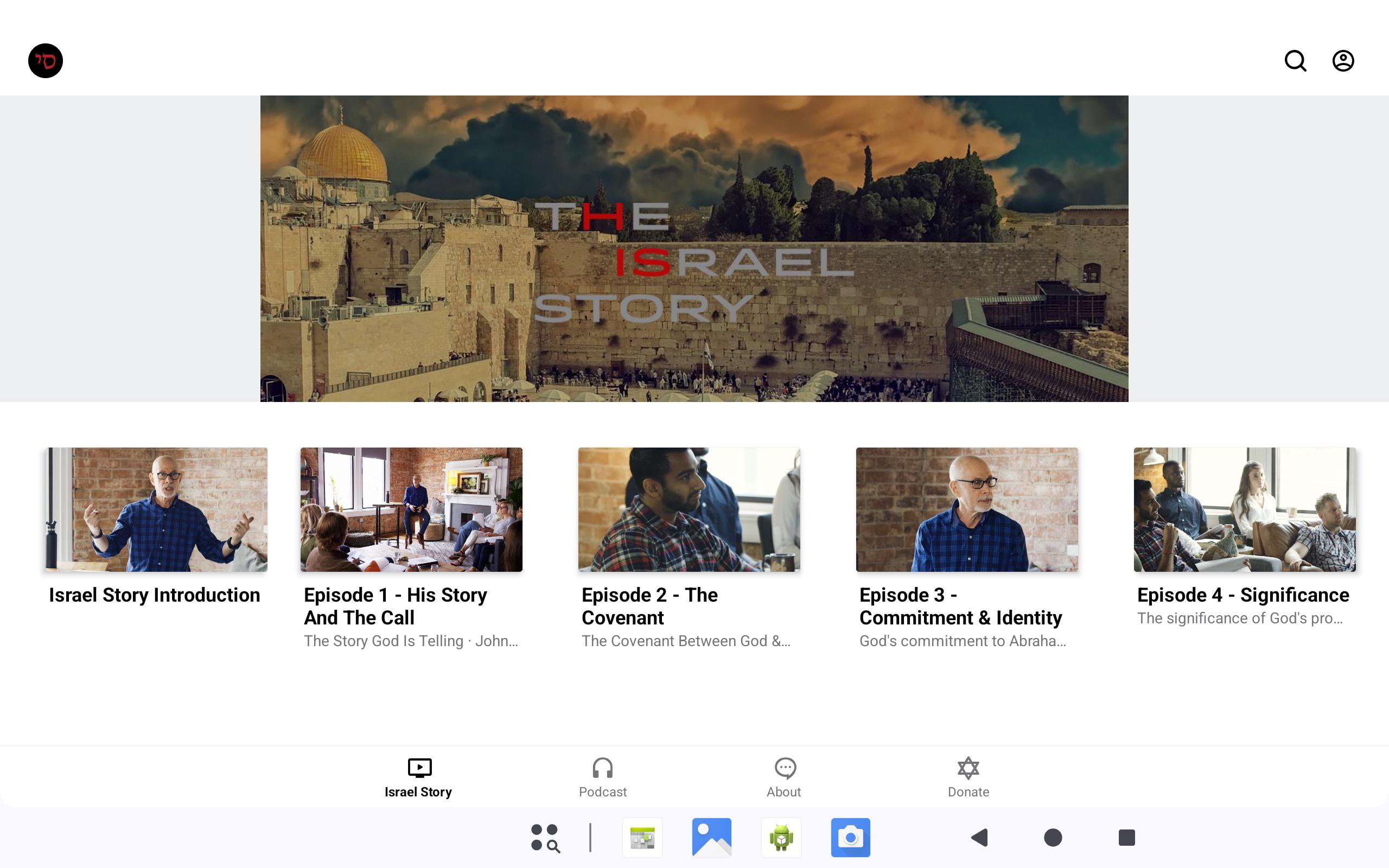Open the user profile account icon
The height and width of the screenshot is (868, 1389).
click(1342, 61)
